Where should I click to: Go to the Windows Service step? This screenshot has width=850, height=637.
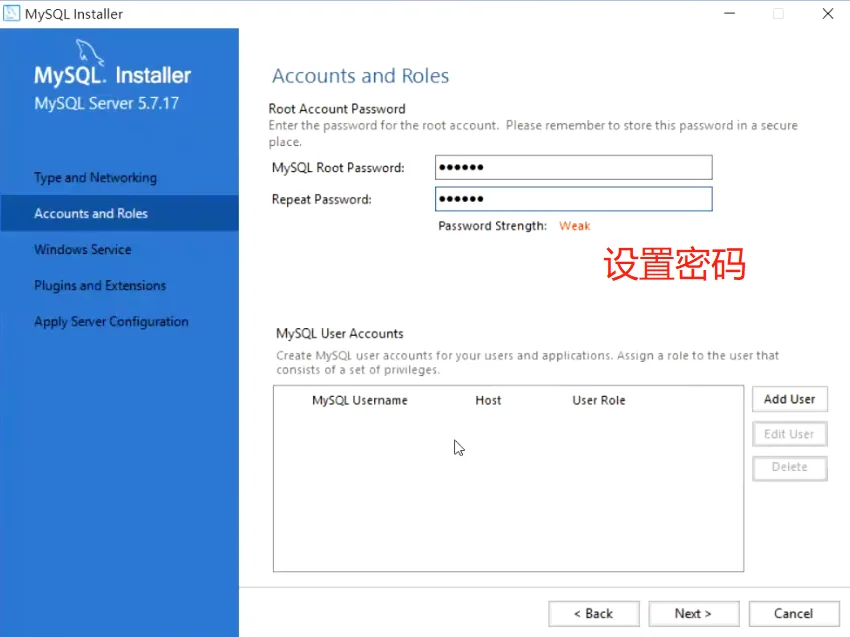click(83, 249)
